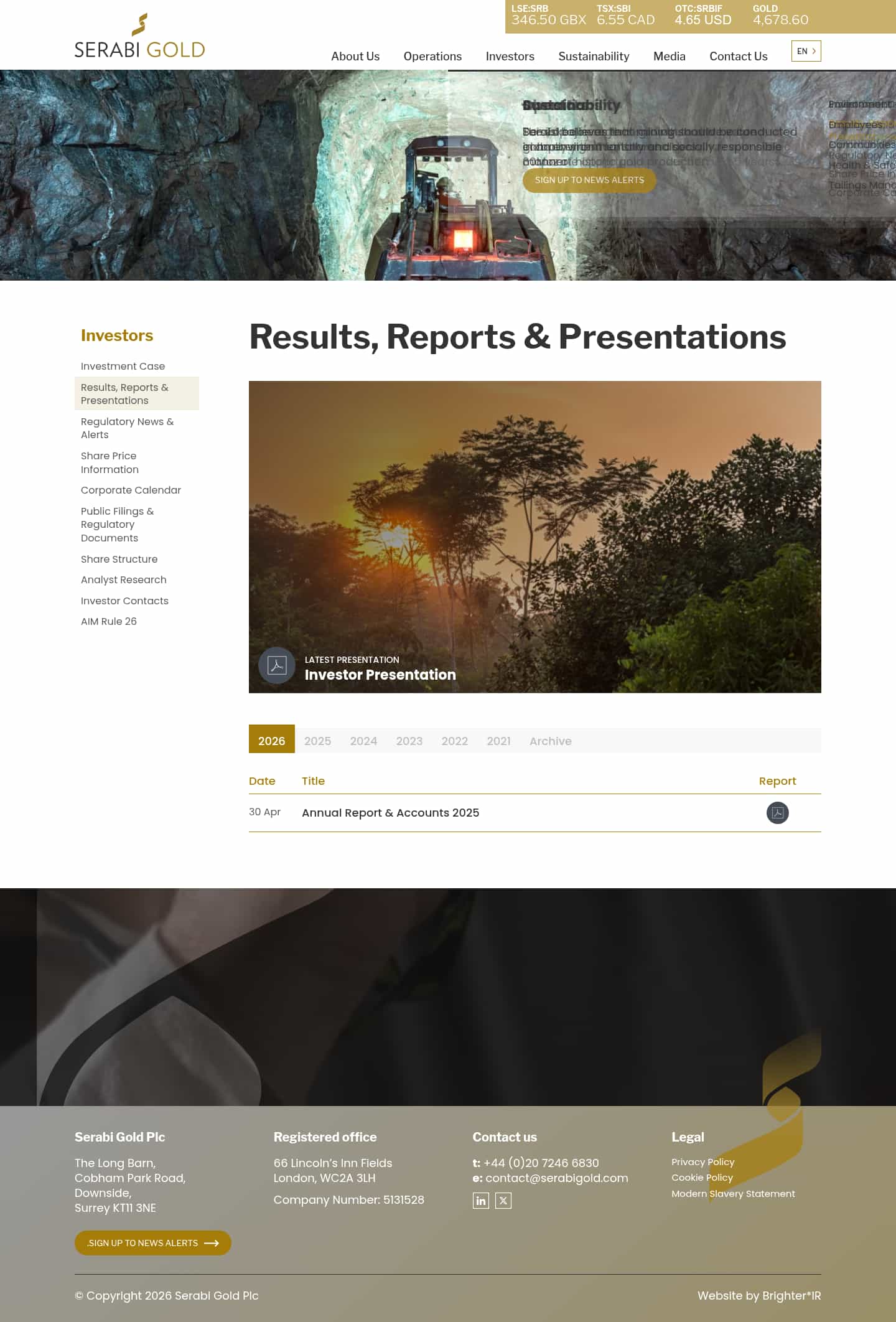Screen dimensions: 896x1322
Task: Open the About Us menu
Action: tap(355, 56)
